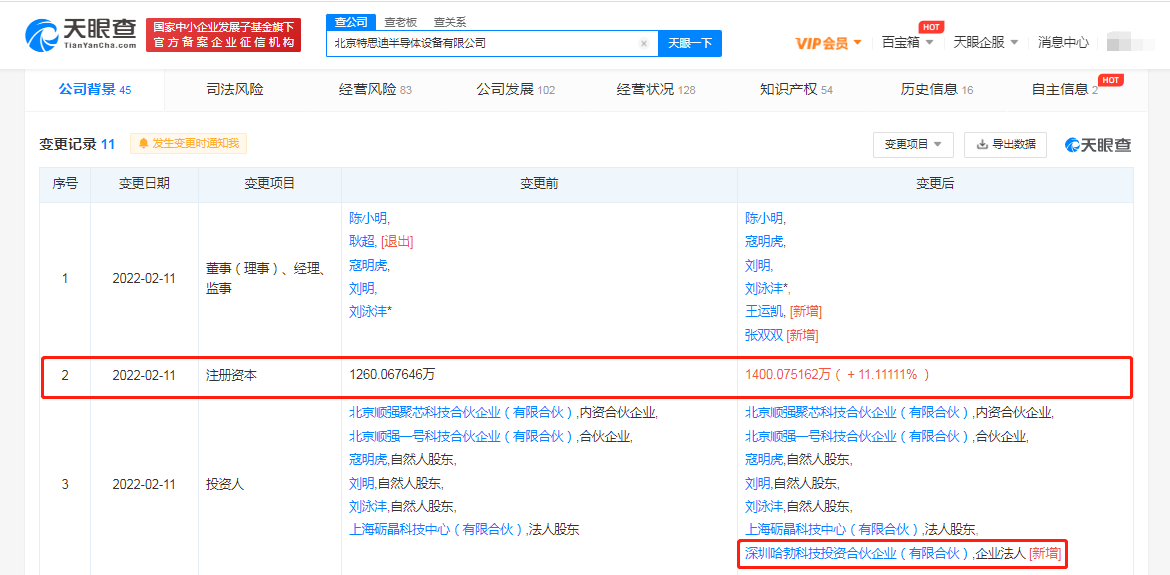Viewport: 1170px width, 575px height.
Task: Open the 变更项目 filter dropdown
Action: pos(913,144)
